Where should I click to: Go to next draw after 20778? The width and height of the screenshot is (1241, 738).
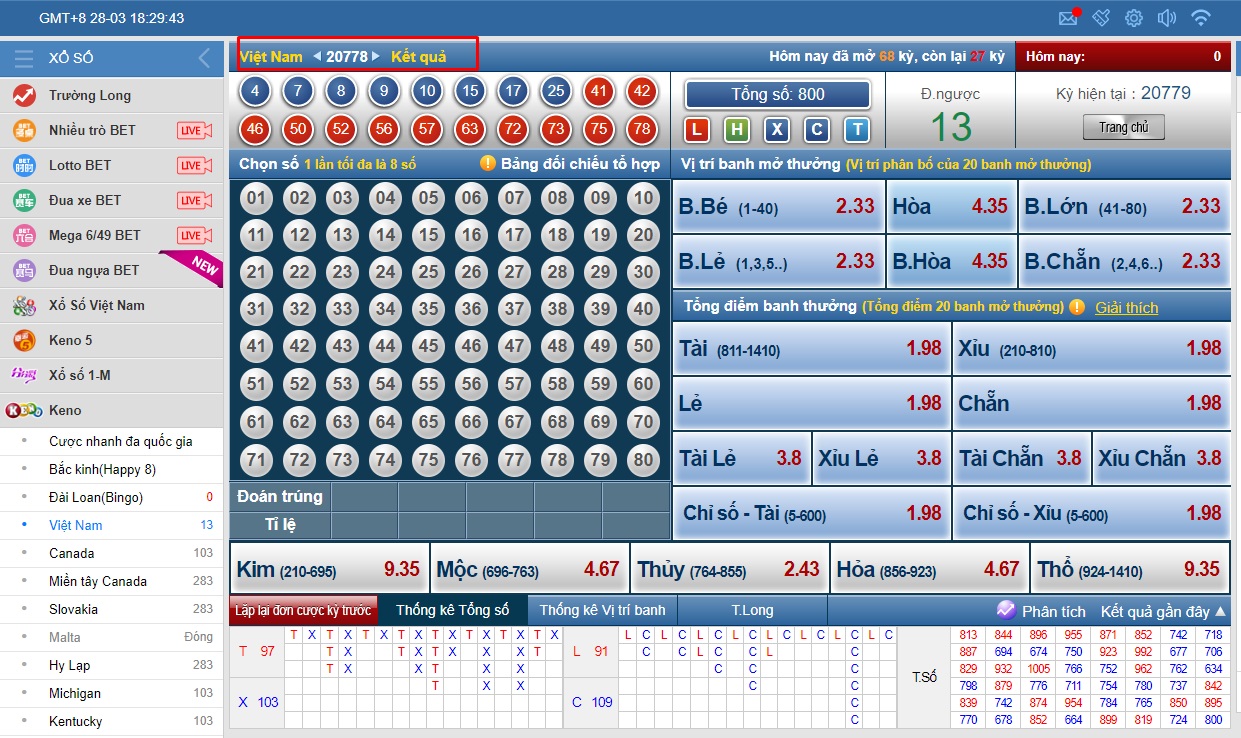click(x=376, y=57)
